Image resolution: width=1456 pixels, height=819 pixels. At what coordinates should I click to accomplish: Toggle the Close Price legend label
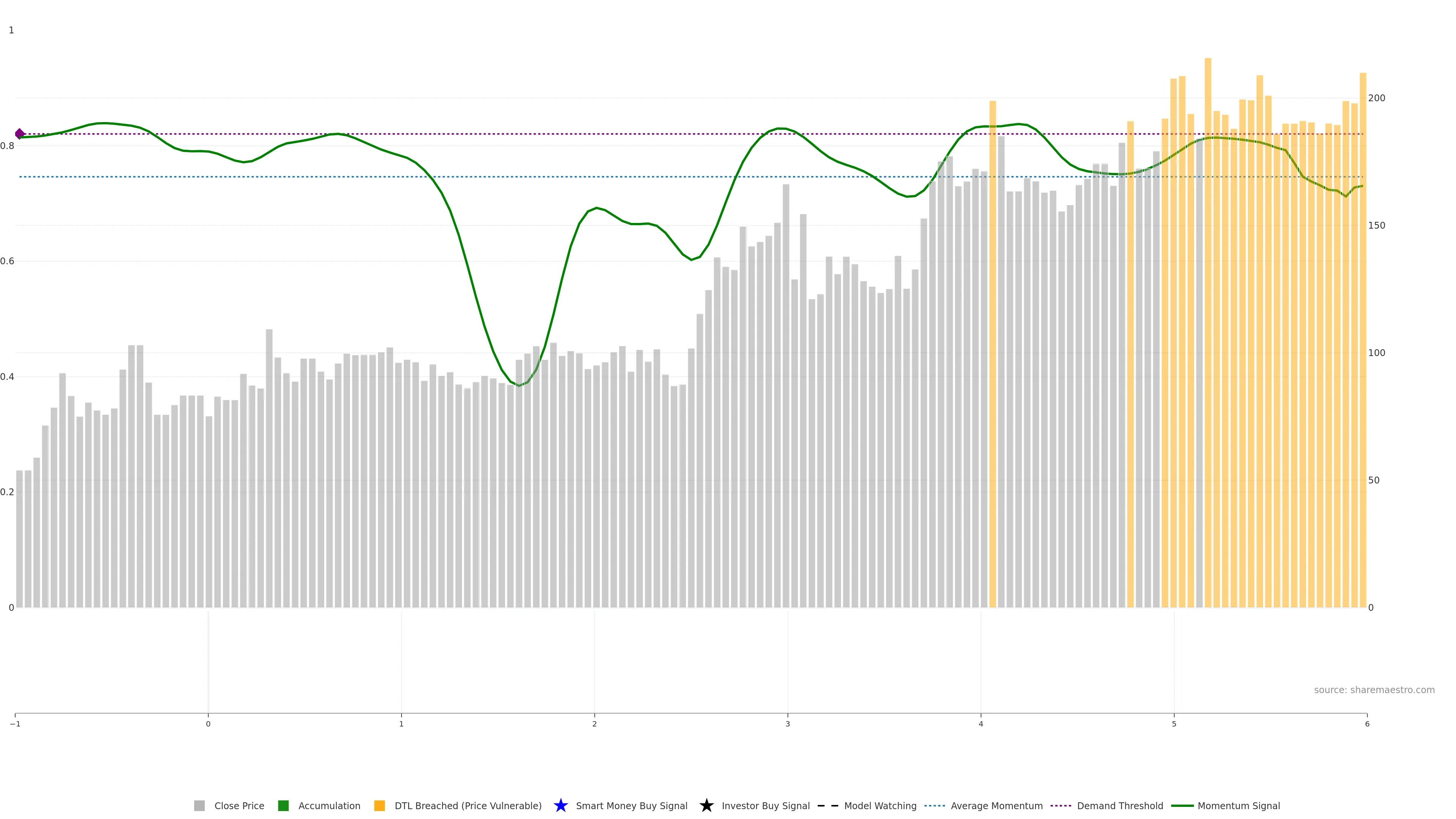coord(239,805)
